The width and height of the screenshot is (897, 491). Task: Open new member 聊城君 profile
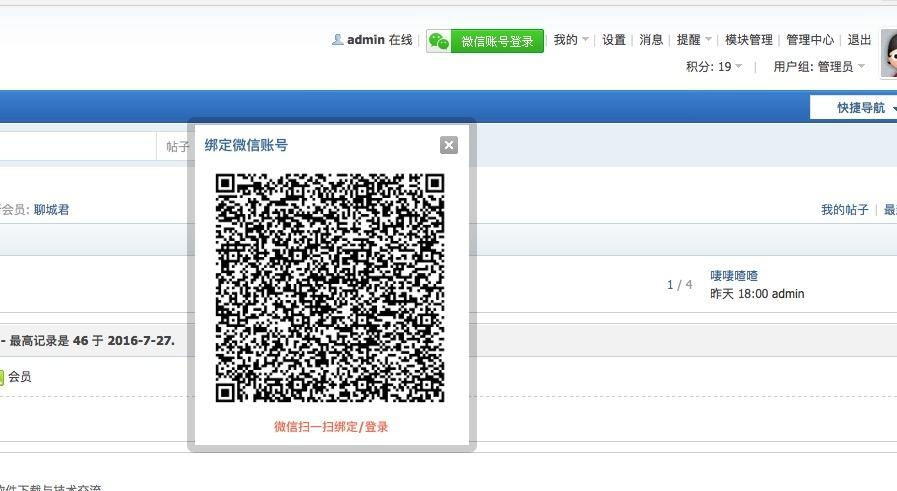pyautogui.click(x=51, y=209)
